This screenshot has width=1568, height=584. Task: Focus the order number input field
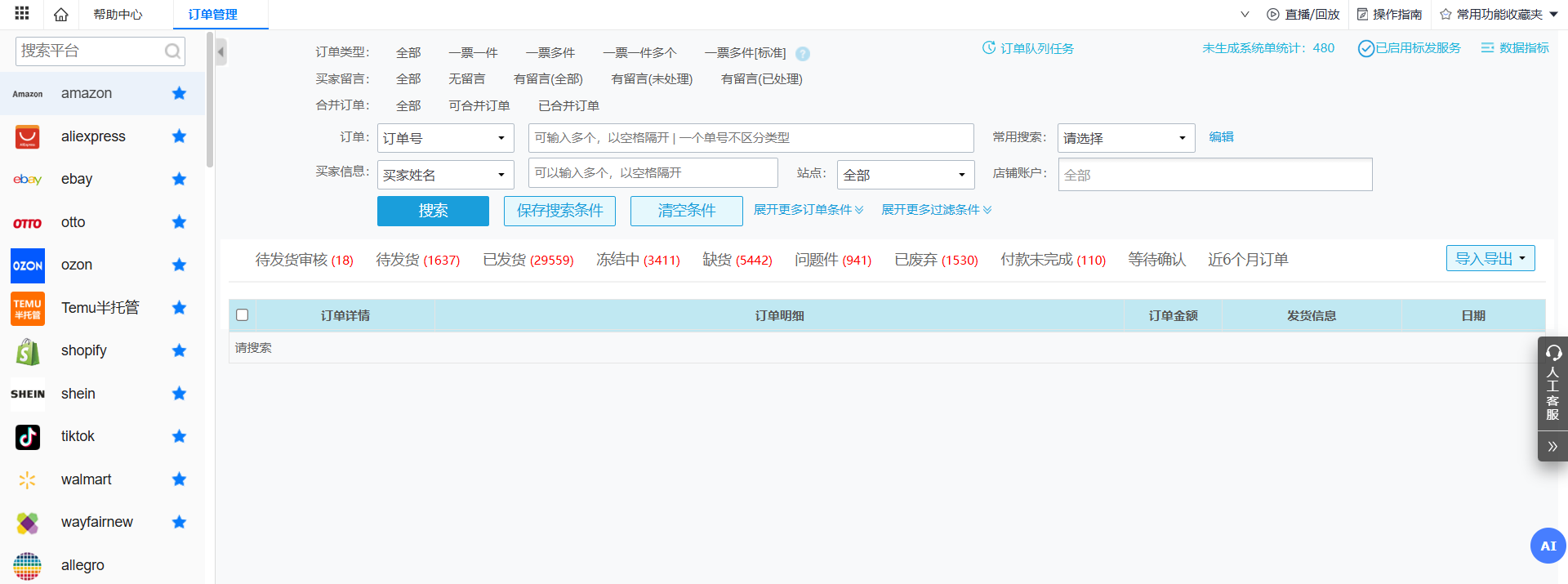click(x=751, y=138)
